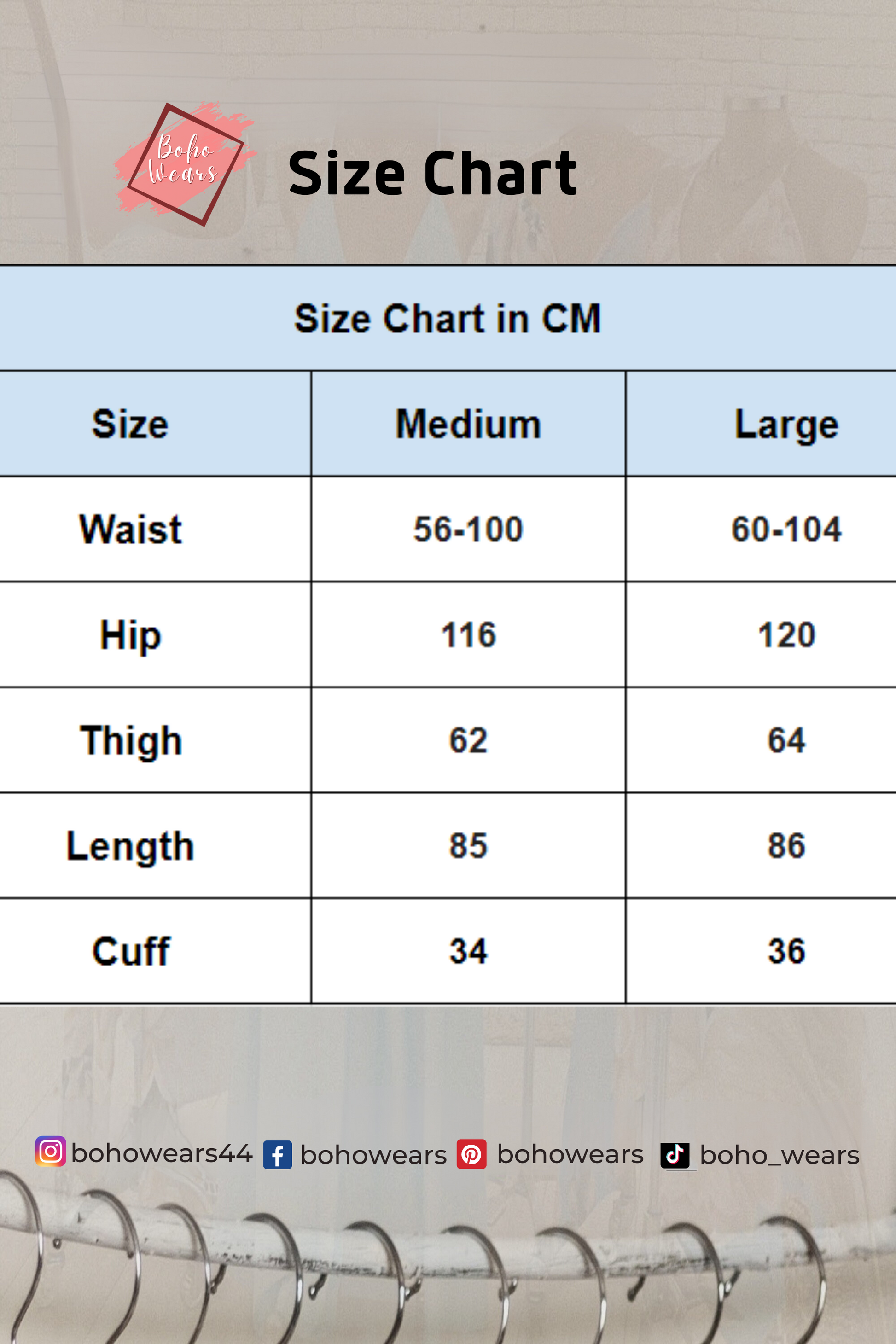Click the Medium waist value 56-100
This screenshot has width=896, height=1344.
(468, 529)
